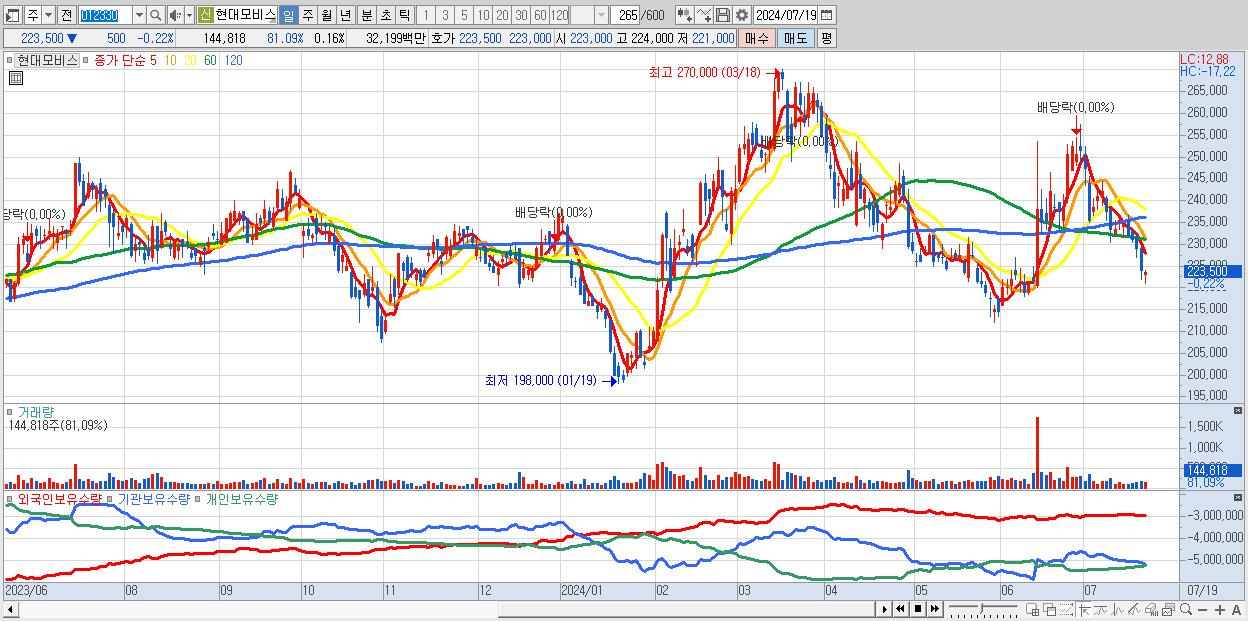This screenshot has height=621, width=1248.
Task: Click the 3D bar chart tool icon
Action: click(1151, 609)
